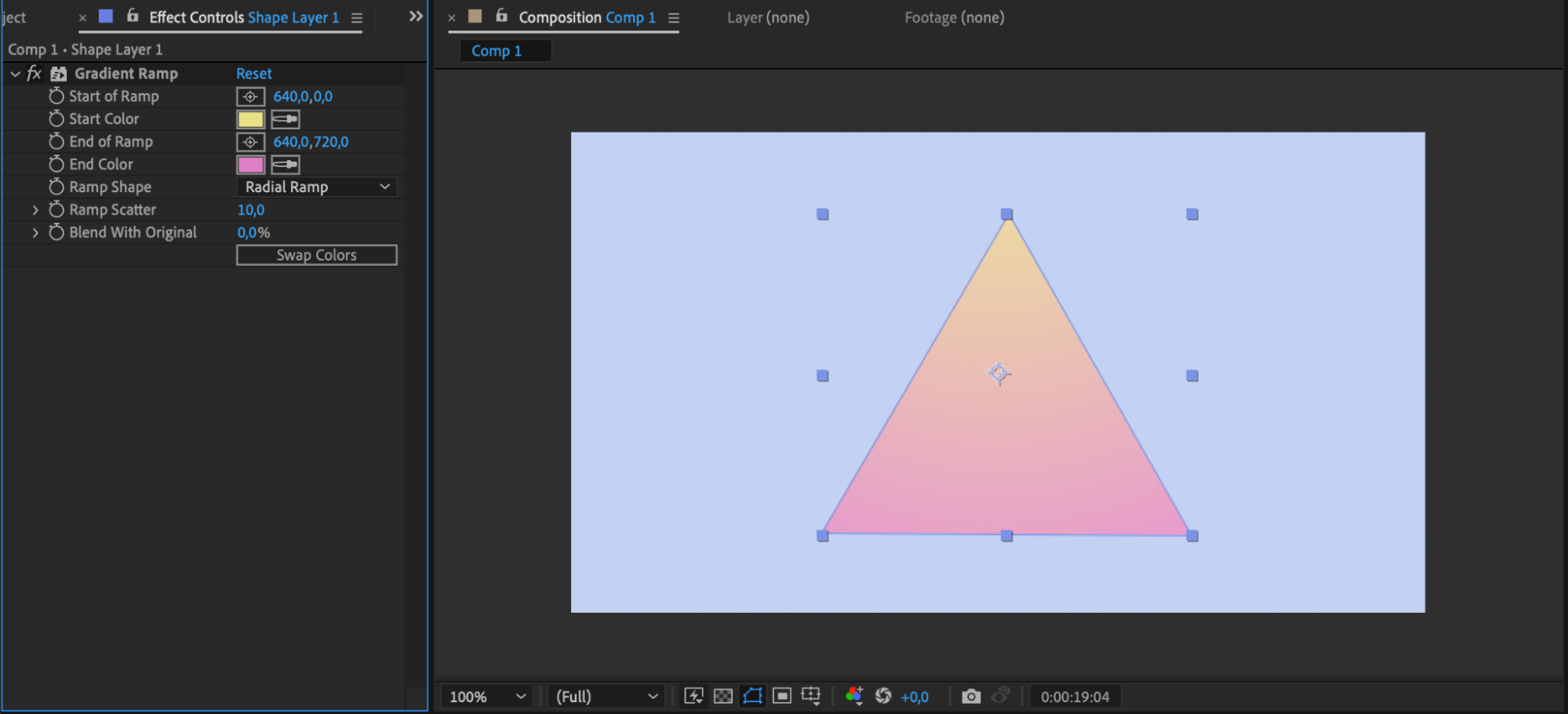1568x714 pixels.
Task: Toggle mask and shape path visibility
Action: pyautogui.click(x=752, y=696)
